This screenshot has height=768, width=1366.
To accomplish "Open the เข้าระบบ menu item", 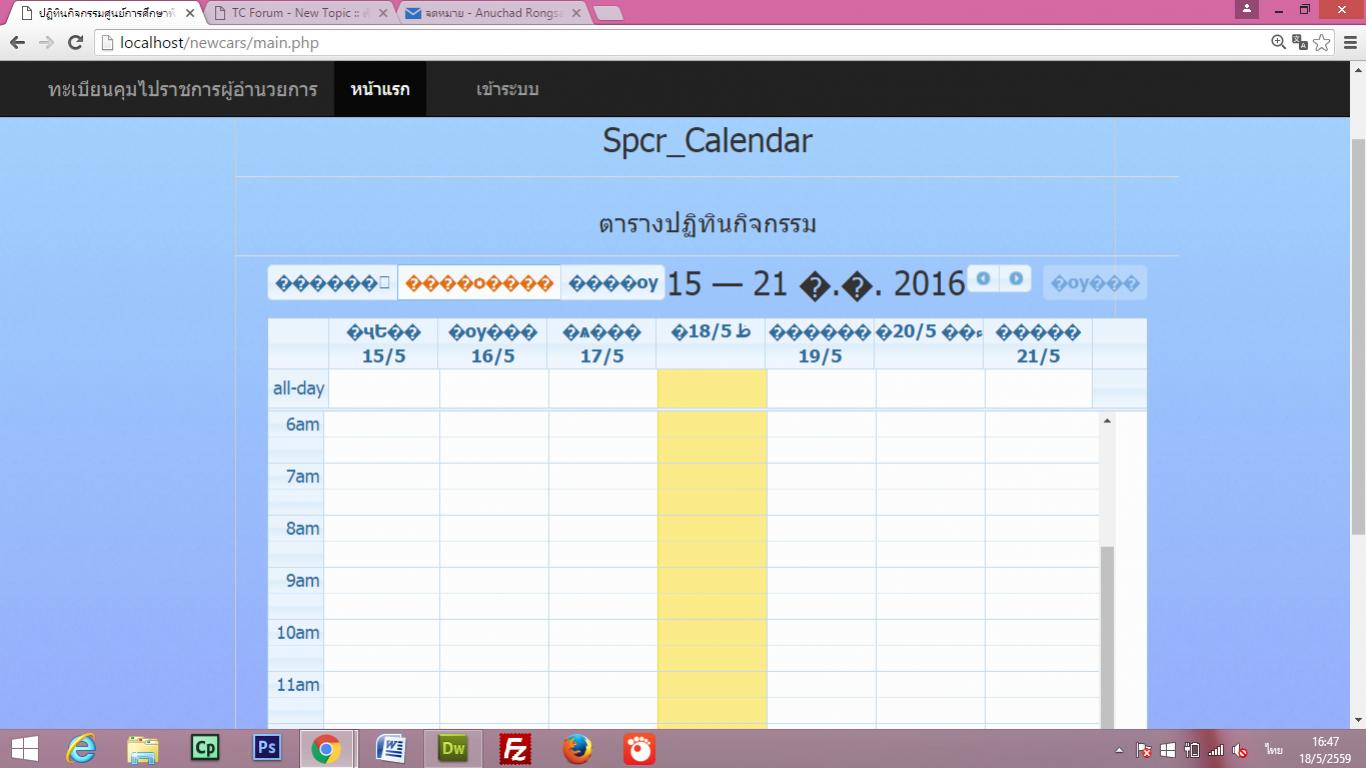I will 506,89.
